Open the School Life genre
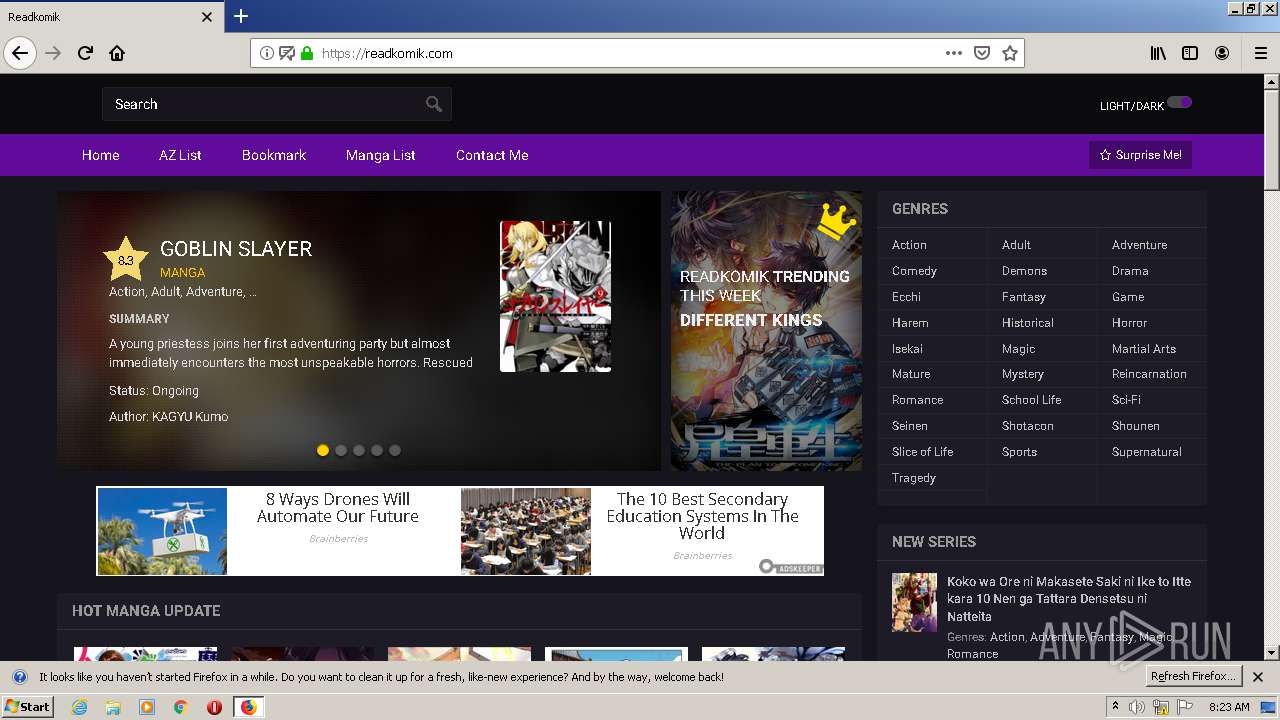Image resolution: width=1280 pixels, height=720 pixels. coord(1031,400)
